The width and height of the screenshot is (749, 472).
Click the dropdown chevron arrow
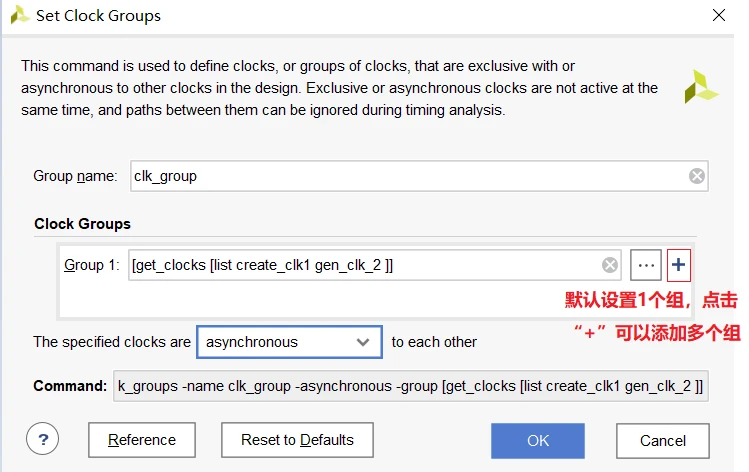click(x=362, y=342)
